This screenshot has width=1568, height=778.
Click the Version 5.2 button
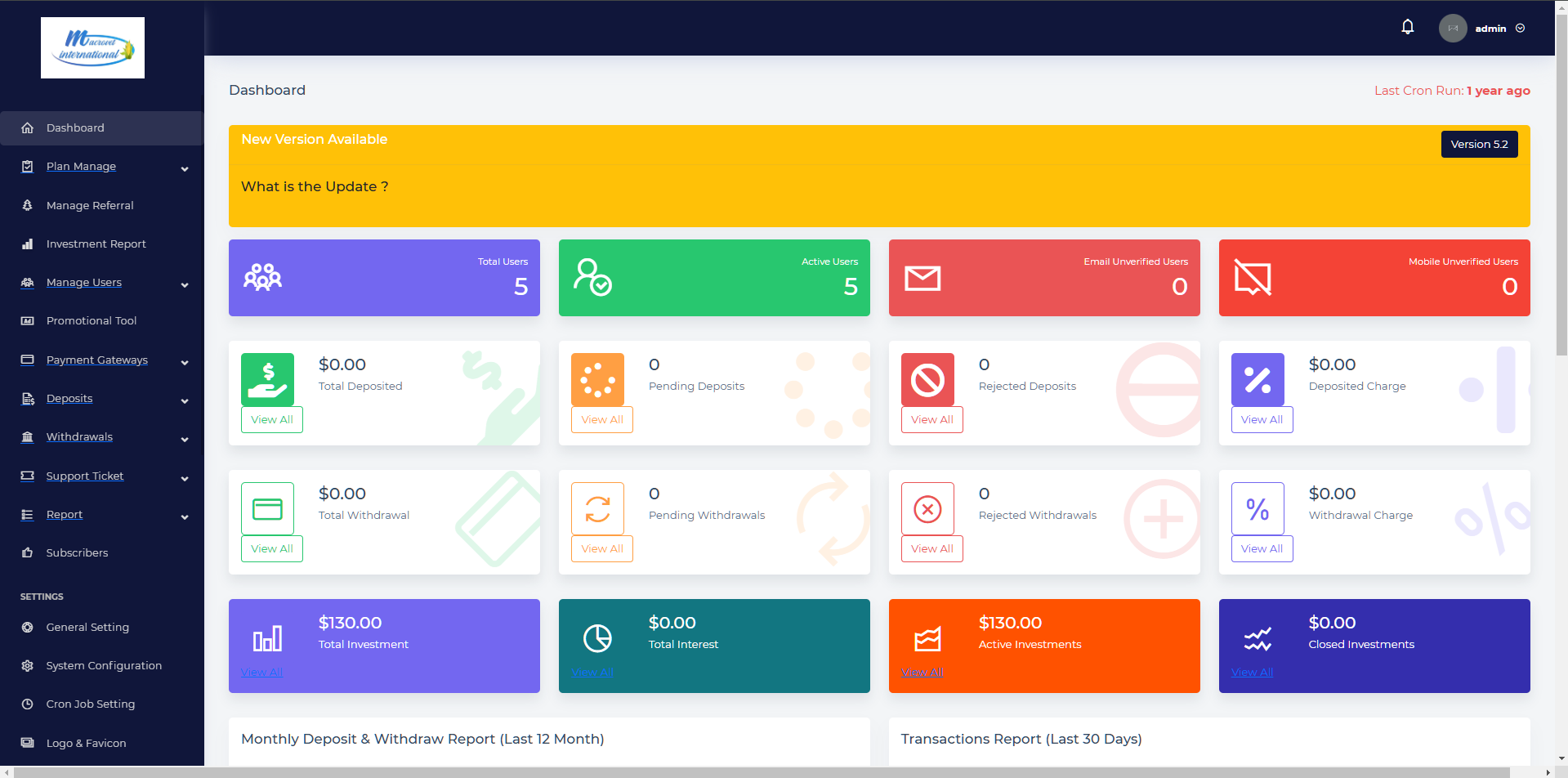point(1479,144)
